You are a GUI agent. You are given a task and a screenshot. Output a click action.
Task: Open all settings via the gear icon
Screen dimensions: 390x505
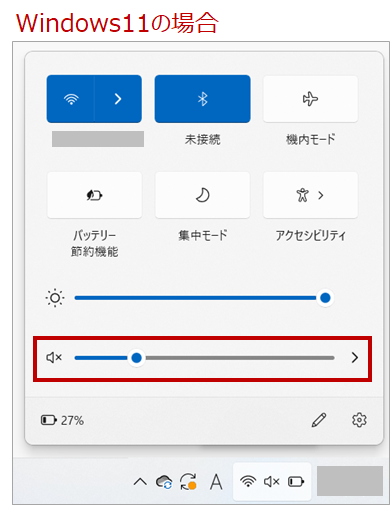click(359, 420)
